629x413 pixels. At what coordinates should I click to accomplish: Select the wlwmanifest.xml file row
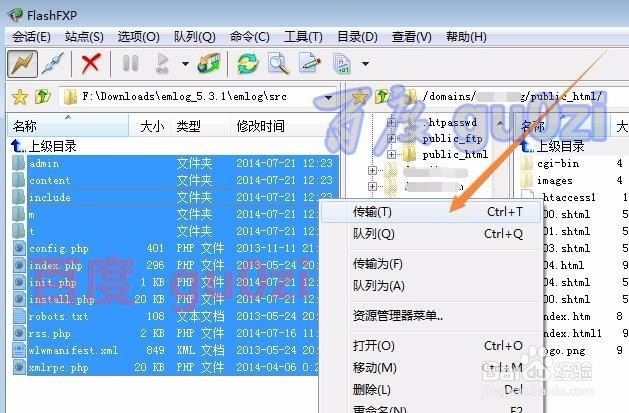pyautogui.click(x=165, y=350)
